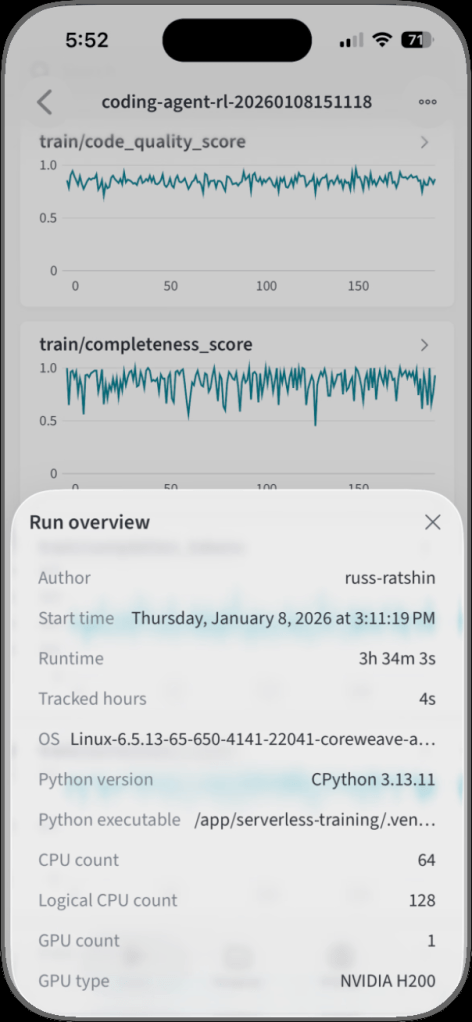Tap the Runtime 3h 34m 3s value
472x1022 pixels.
(397, 658)
